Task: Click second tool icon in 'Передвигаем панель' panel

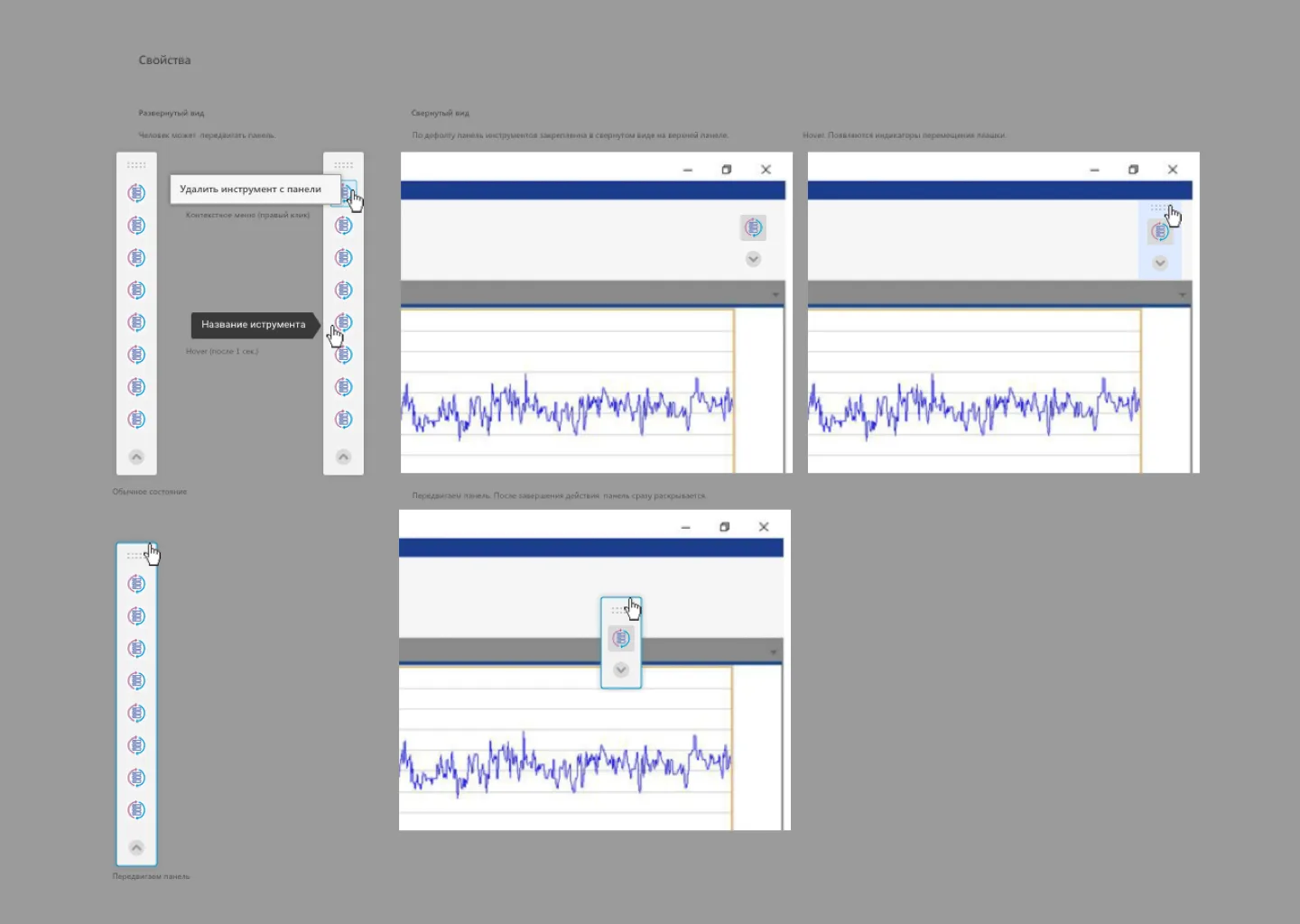Action: tap(136, 616)
